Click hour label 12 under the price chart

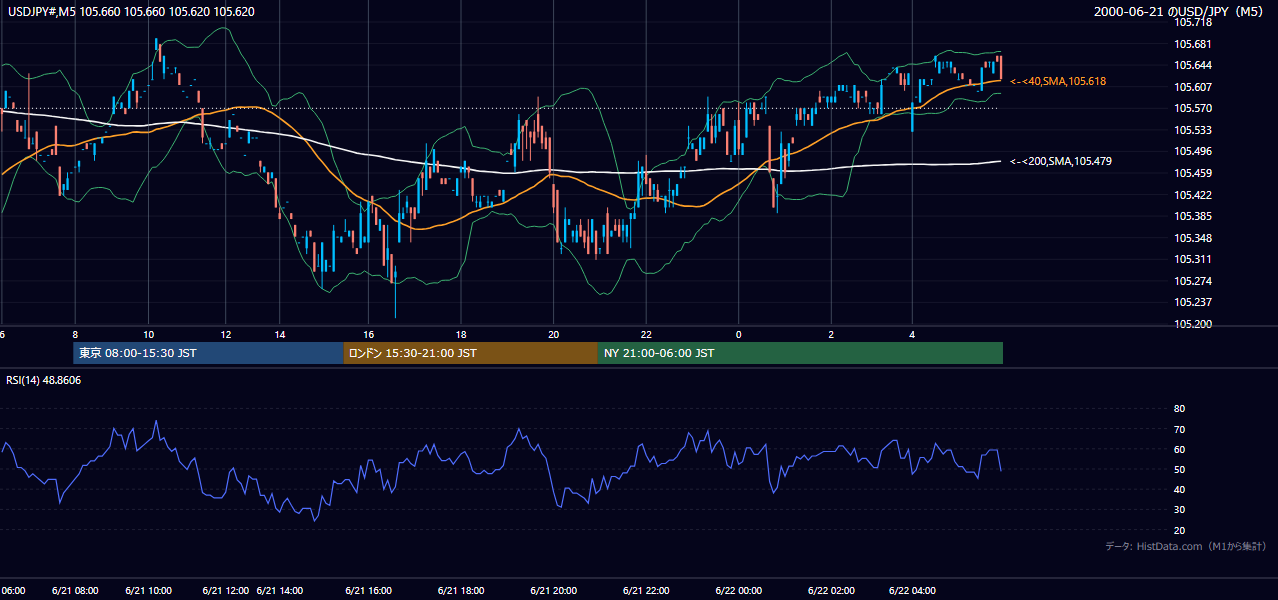pyautogui.click(x=225, y=334)
